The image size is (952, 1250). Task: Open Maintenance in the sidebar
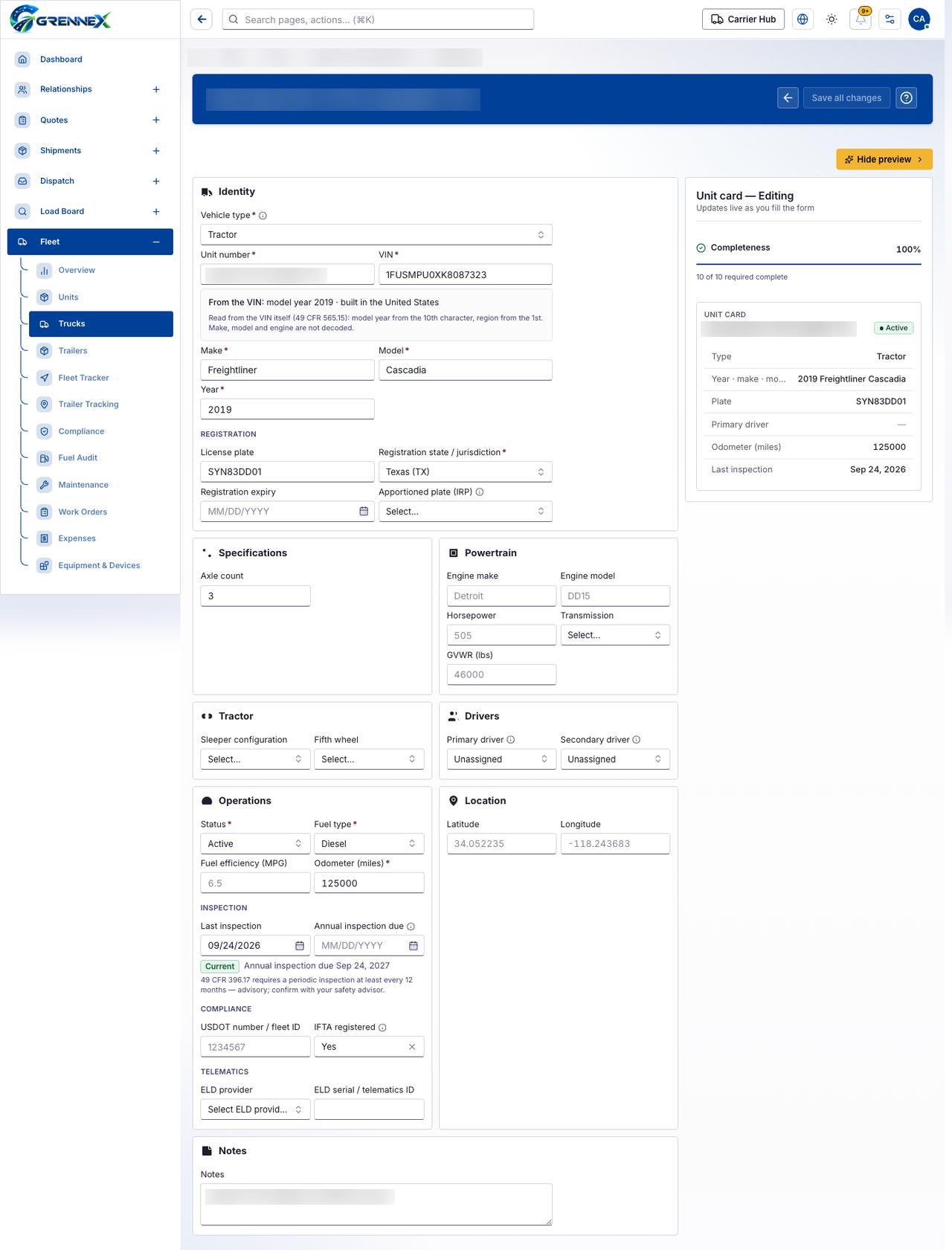pos(101,485)
